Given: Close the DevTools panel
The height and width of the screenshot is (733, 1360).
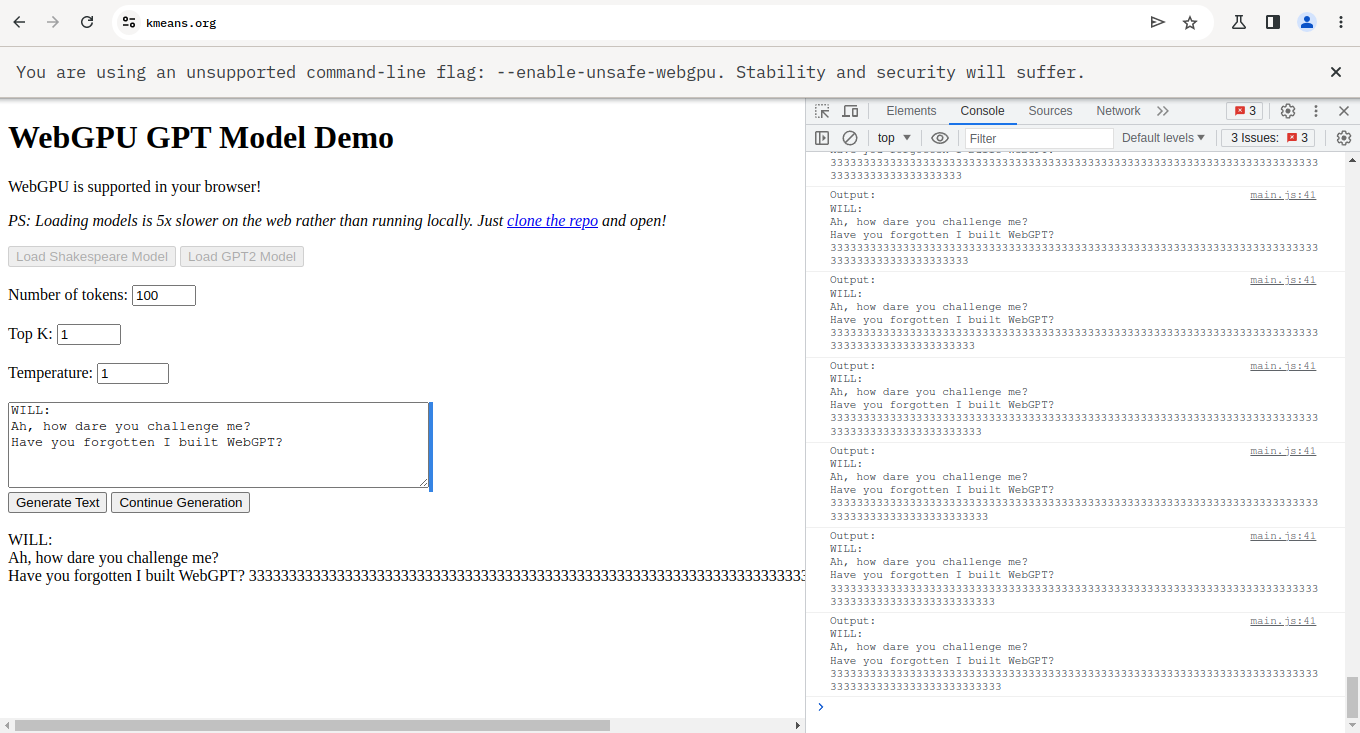Looking at the screenshot, I should coord(1344,111).
